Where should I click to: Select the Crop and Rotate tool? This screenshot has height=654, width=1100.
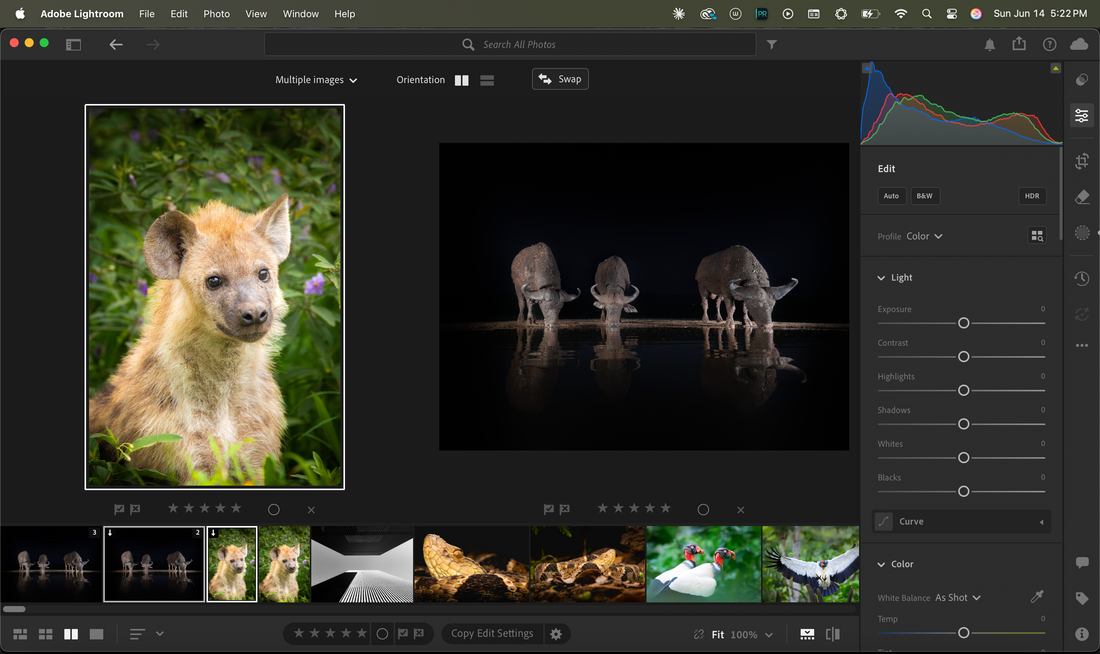click(1082, 161)
